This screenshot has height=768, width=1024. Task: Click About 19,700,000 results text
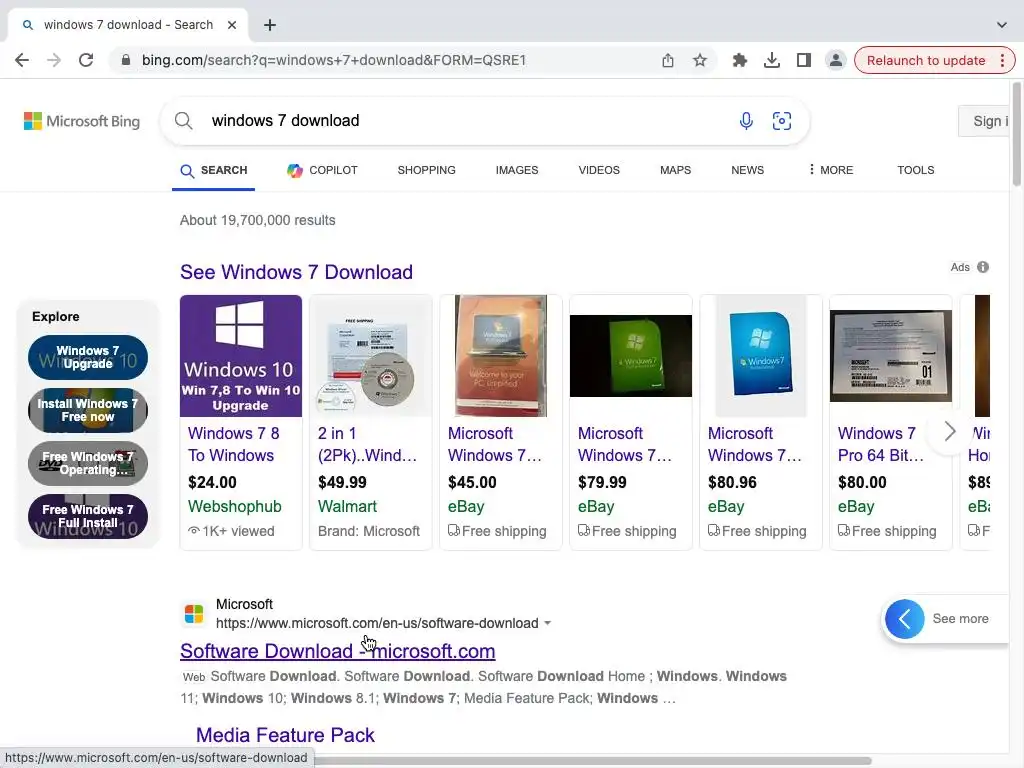pyautogui.click(x=257, y=220)
